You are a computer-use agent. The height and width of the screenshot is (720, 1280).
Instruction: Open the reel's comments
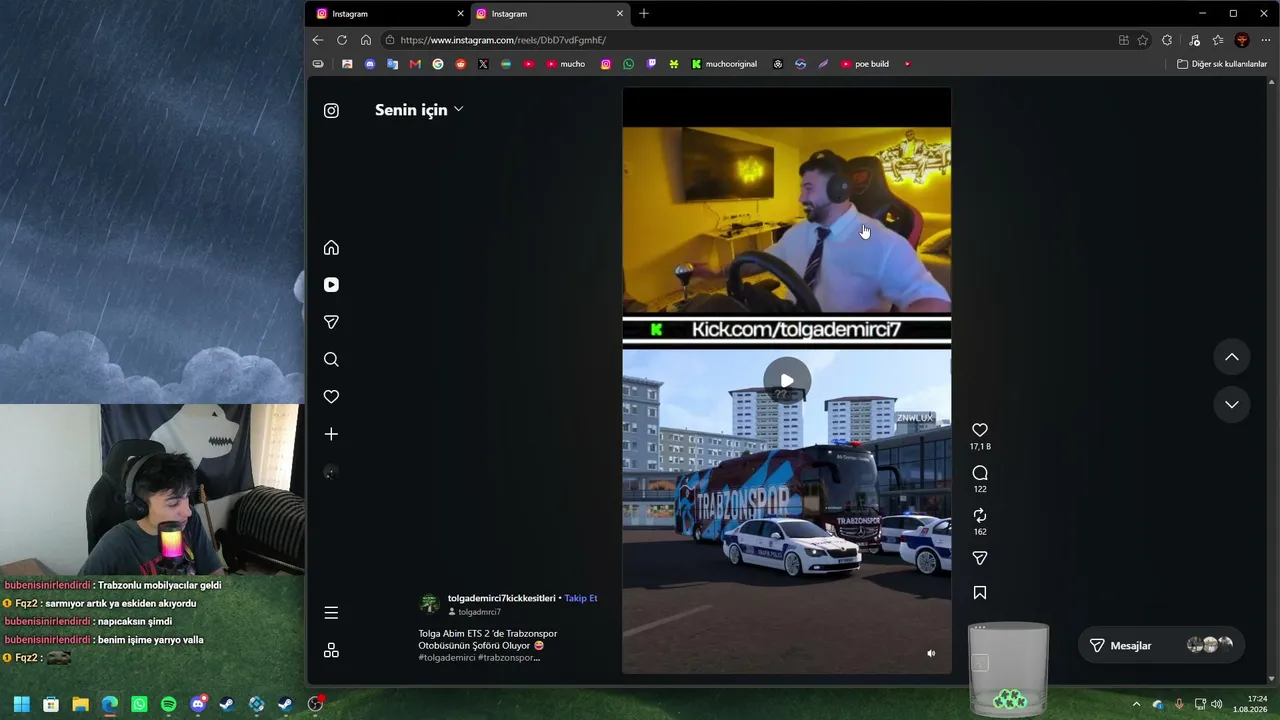[x=980, y=473]
